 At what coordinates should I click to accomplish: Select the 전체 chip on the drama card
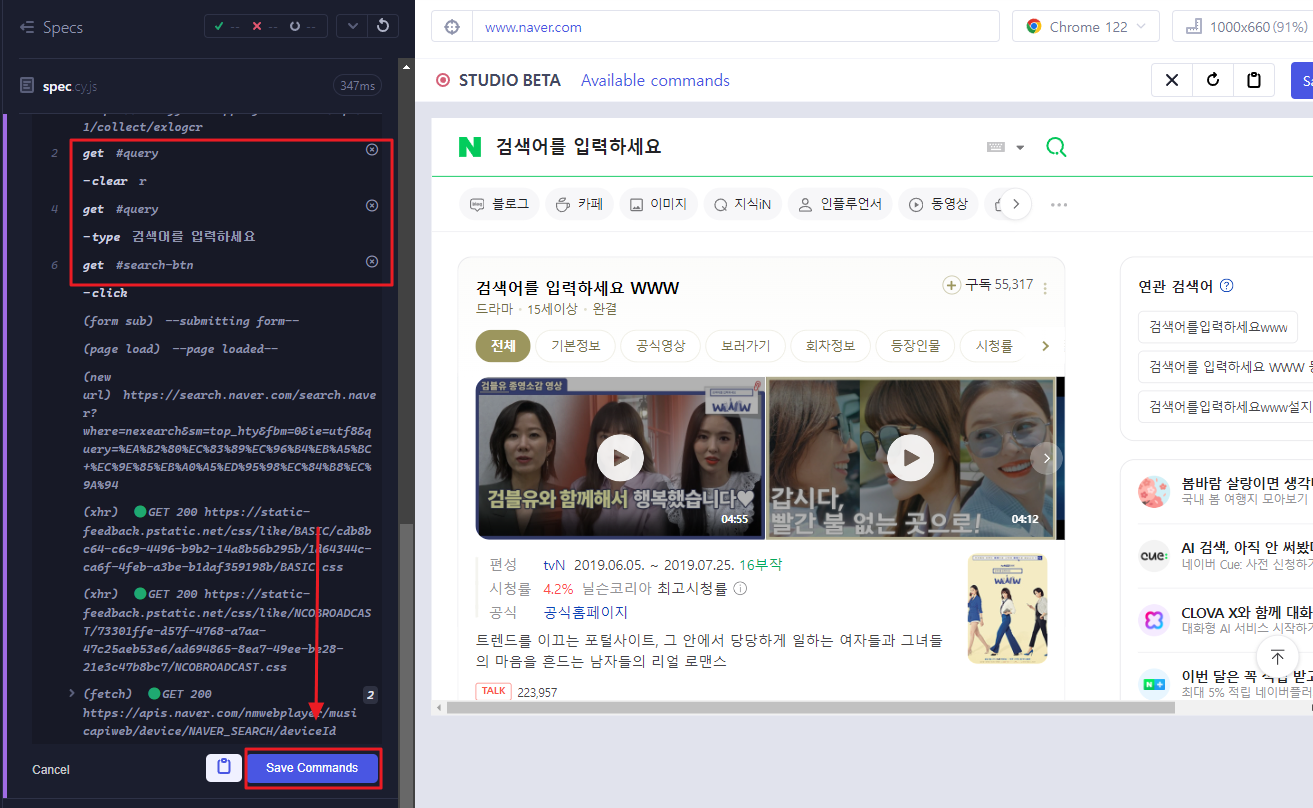click(503, 346)
